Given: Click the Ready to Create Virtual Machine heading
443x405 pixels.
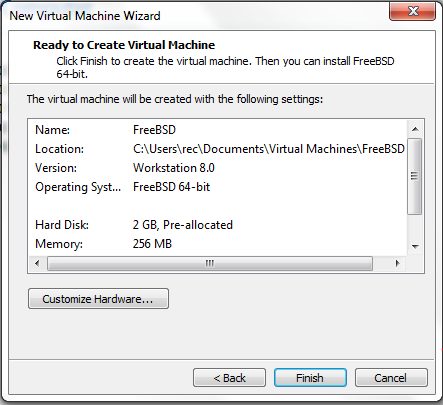Looking at the screenshot, I should point(124,45).
